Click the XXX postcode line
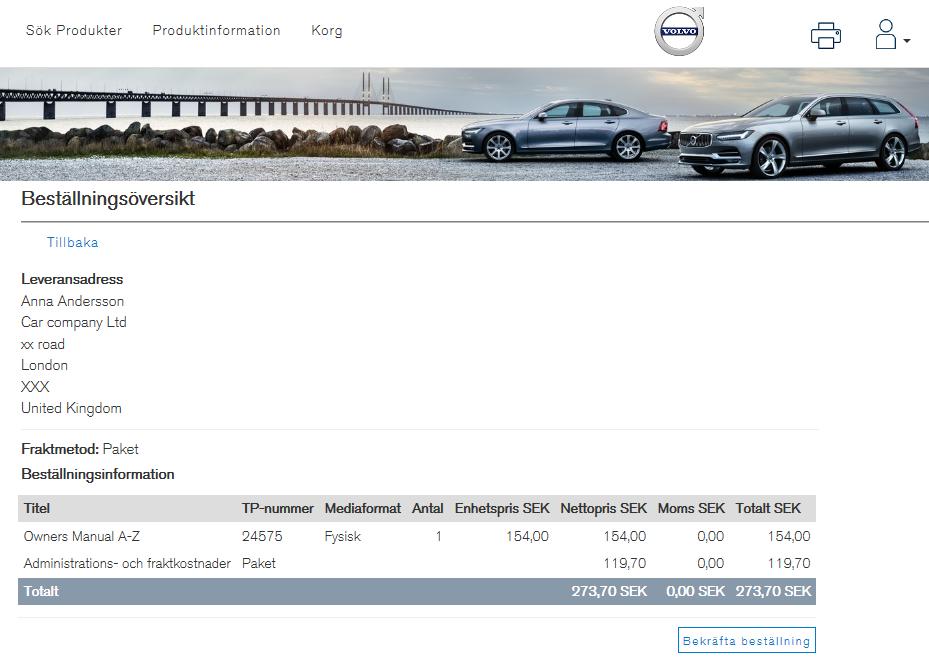This screenshot has height=659, width=929. click(35, 387)
